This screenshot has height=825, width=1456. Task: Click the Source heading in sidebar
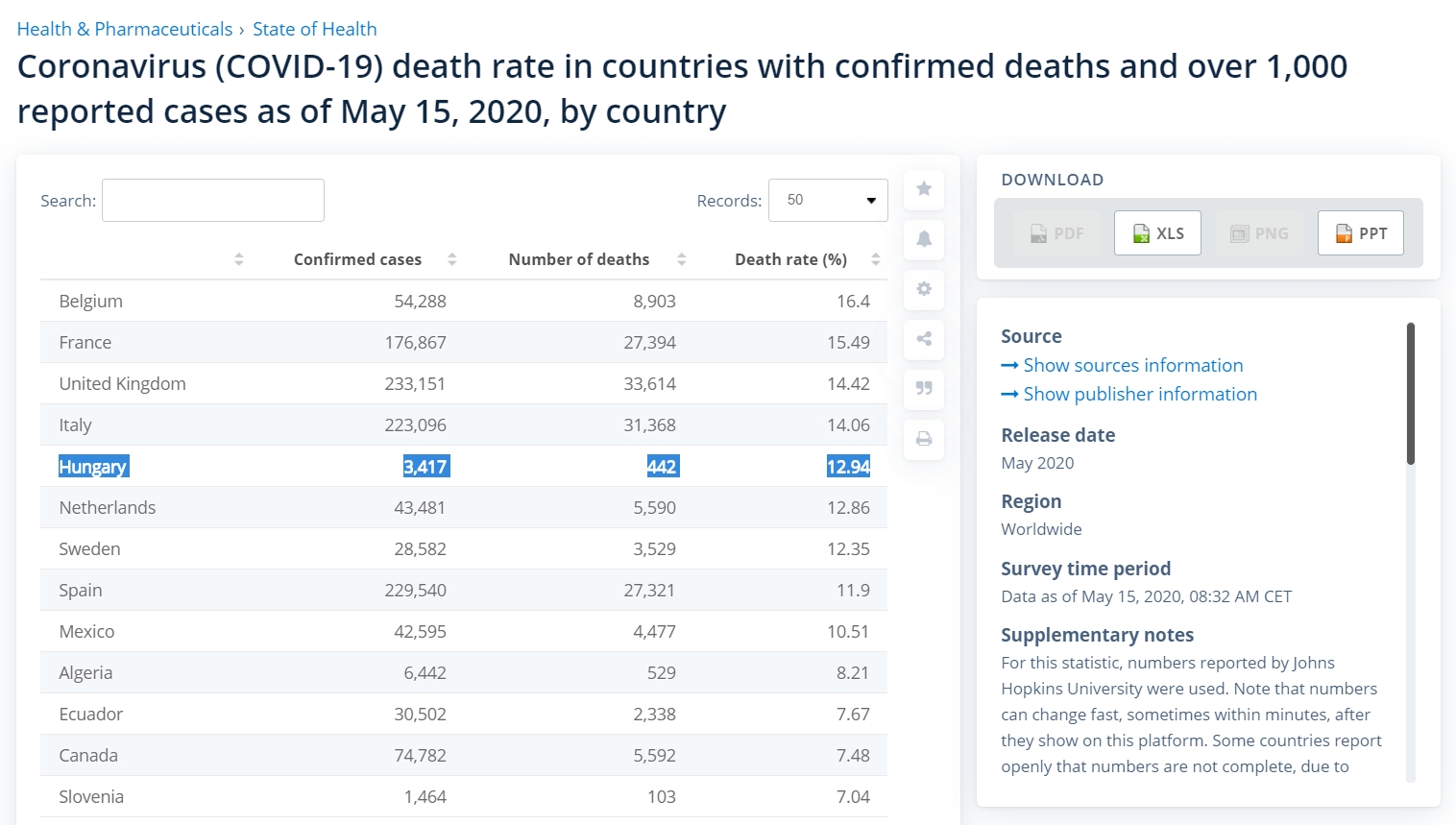pyautogui.click(x=1031, y=336)
